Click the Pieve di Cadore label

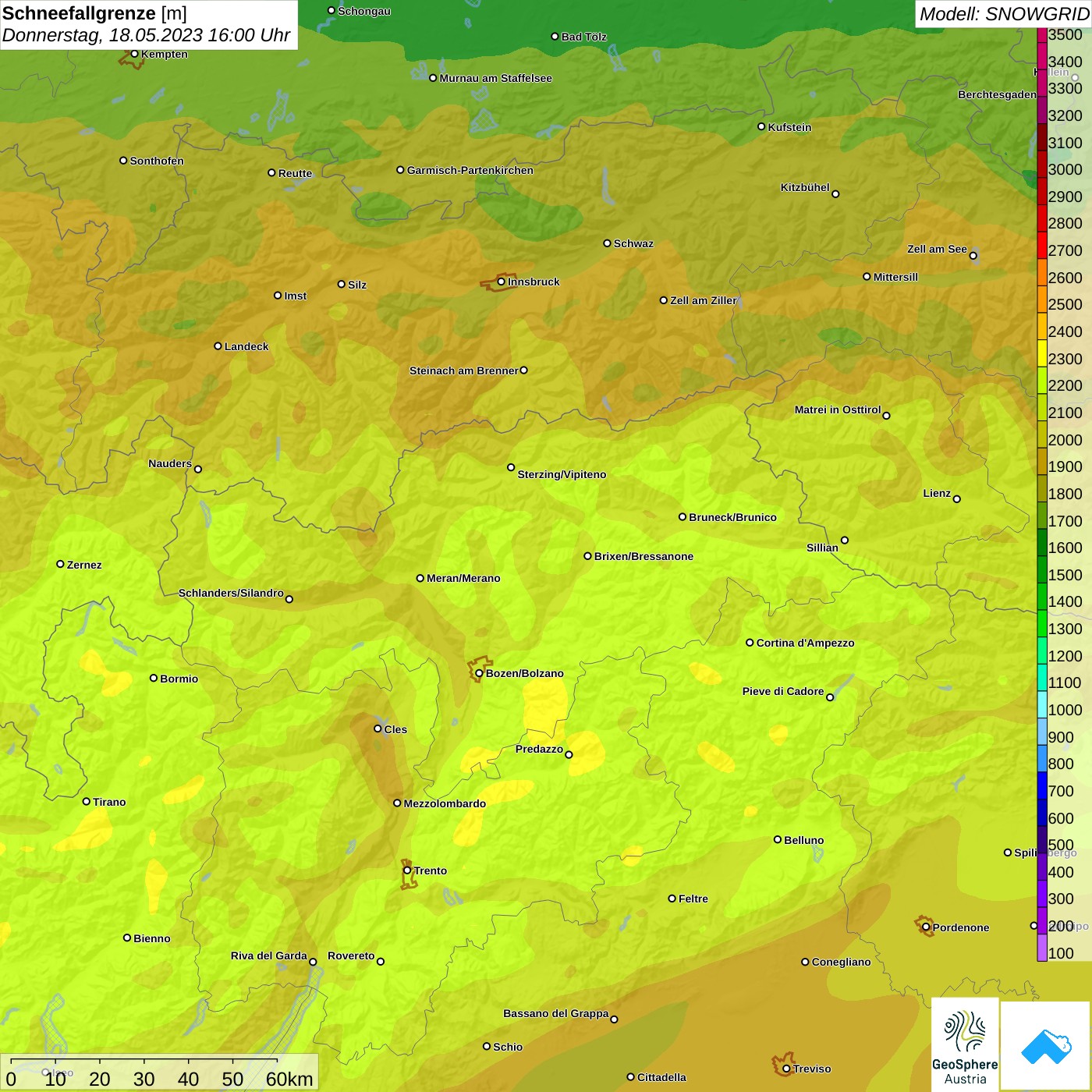(783, 691)
